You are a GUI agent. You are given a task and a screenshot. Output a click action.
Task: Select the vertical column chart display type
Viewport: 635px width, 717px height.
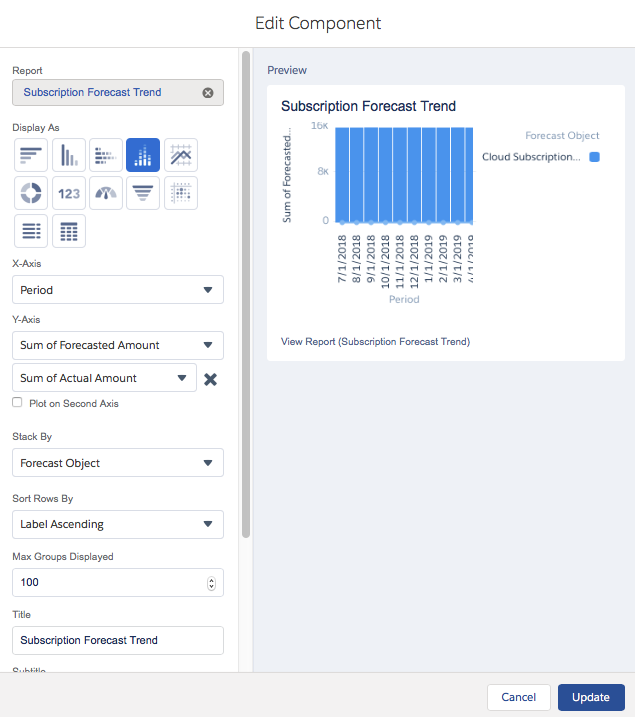coord(68,155)
